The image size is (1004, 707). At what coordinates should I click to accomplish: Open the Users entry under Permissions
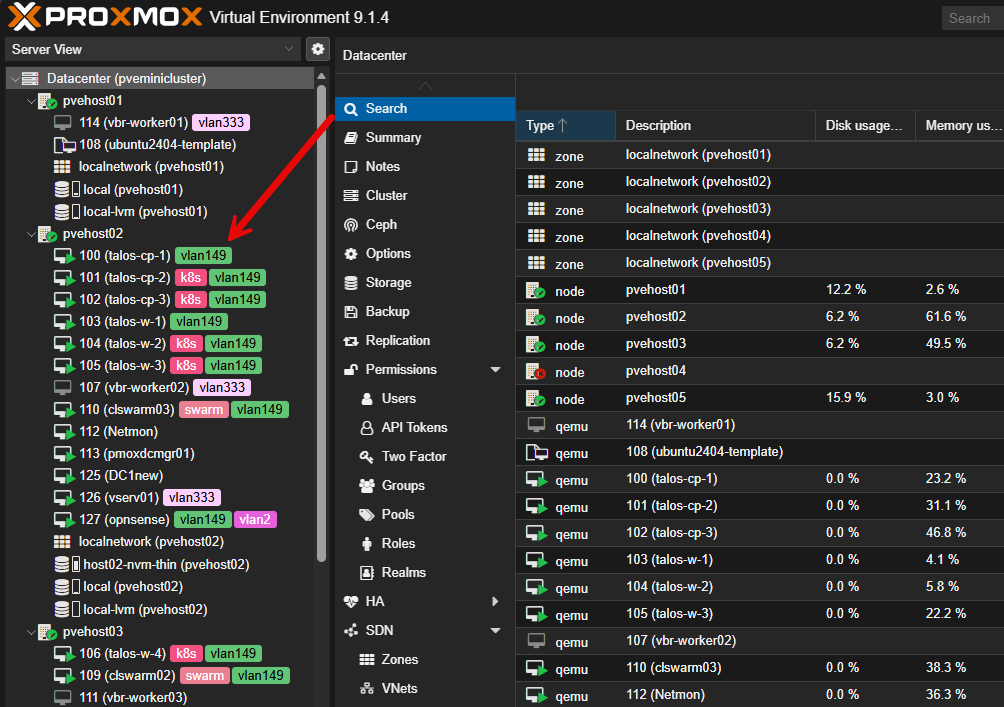[x=425, y=398]
